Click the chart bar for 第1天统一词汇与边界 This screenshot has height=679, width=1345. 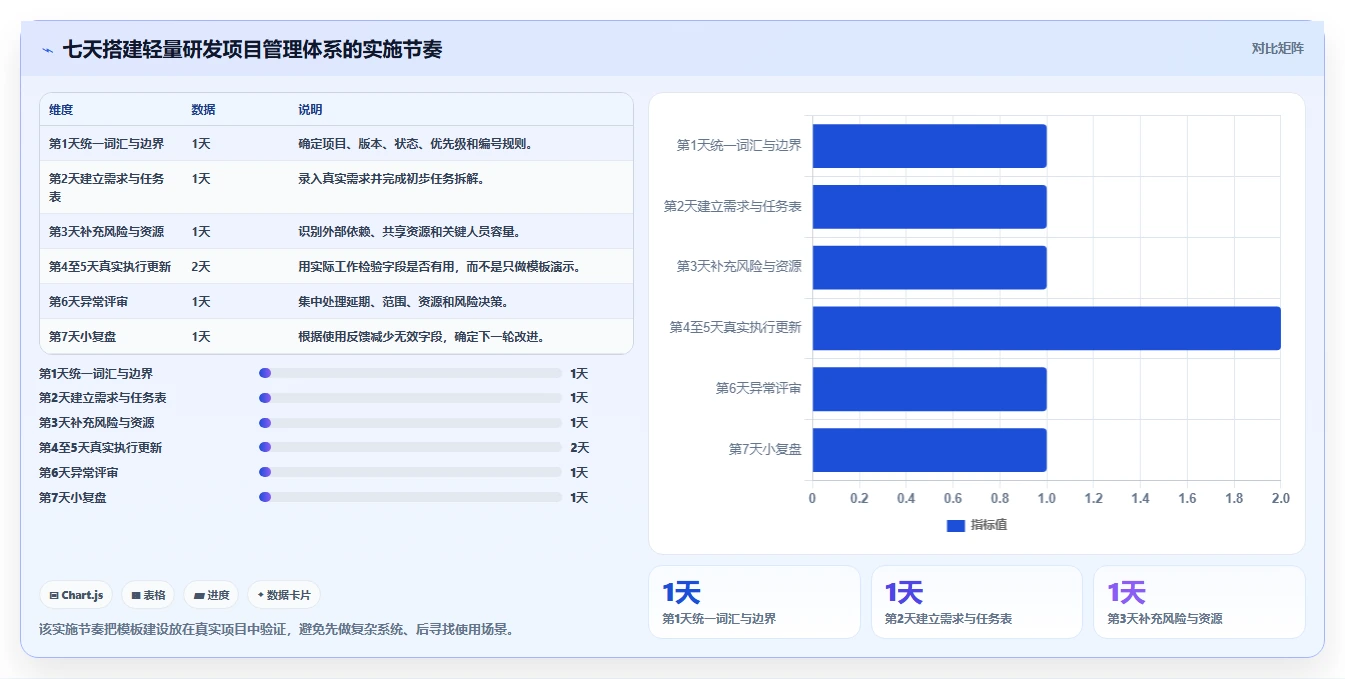[929, 146]
